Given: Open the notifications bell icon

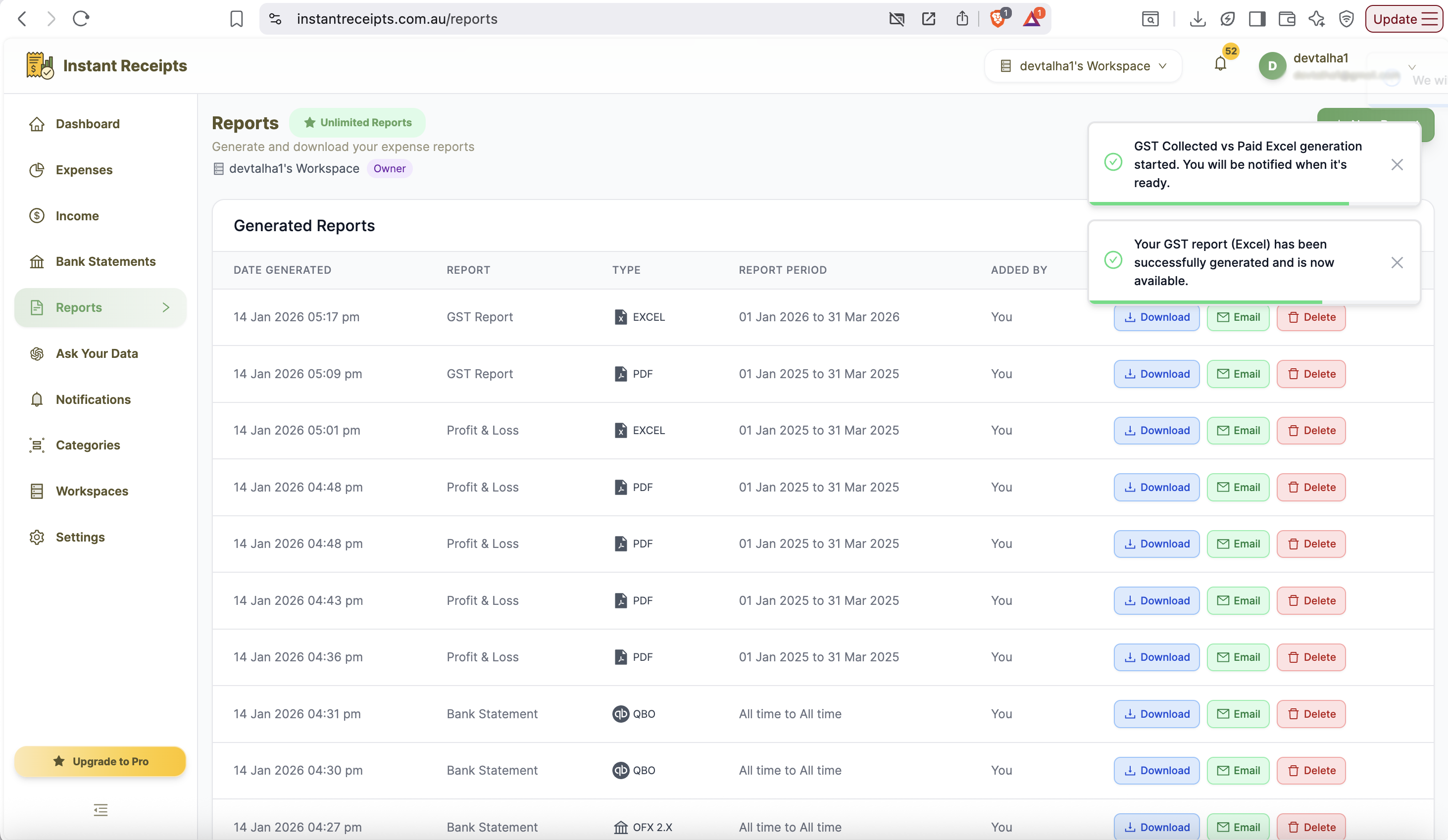Looking at the screenshot, I should (x=1220, y=64).
